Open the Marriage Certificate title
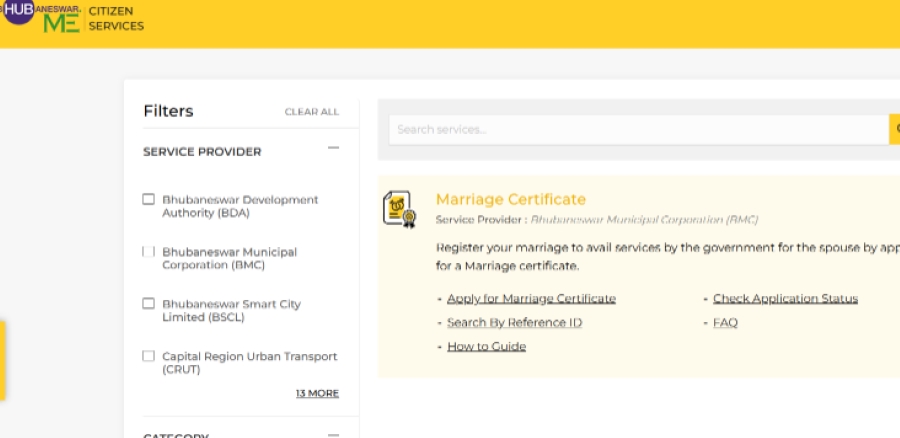The width and height of the screenshot is (900, 438). [511, 199]
